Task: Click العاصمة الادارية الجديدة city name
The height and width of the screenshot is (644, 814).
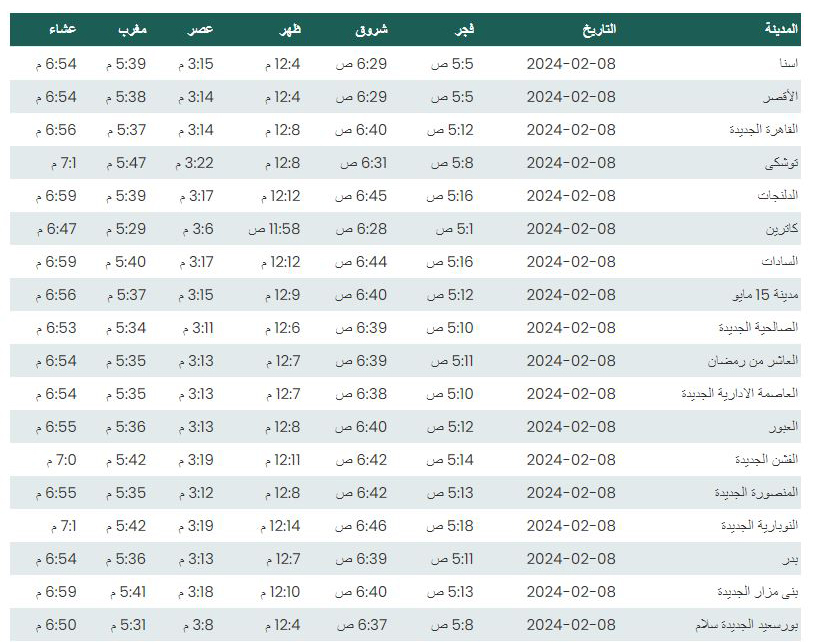Action: (x=739, y=393)
